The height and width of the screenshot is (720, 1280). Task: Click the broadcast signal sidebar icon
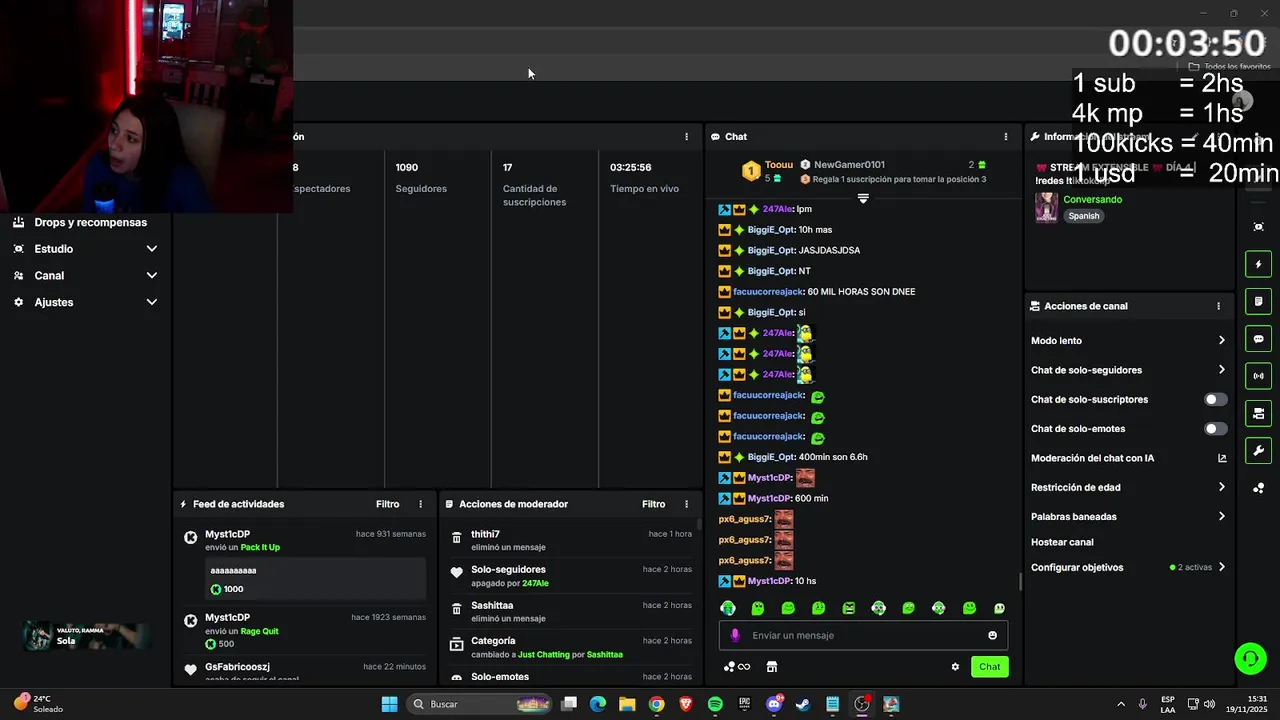pos(1259,376)
